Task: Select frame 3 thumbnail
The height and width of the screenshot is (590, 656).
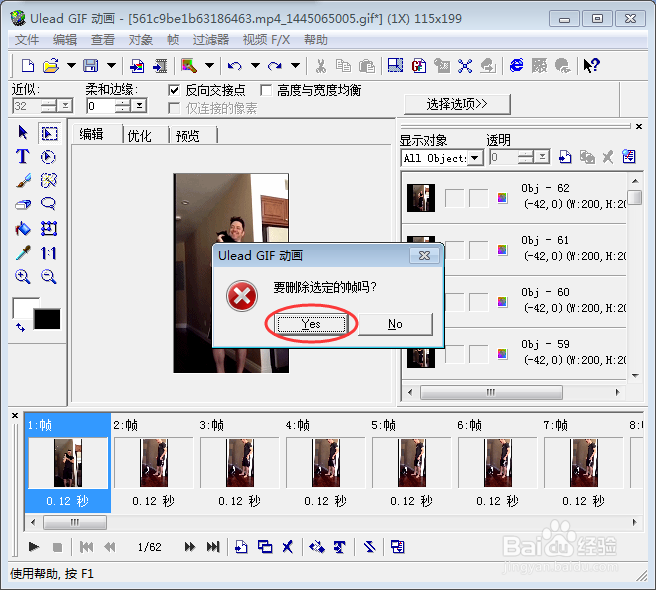Action: point(240,462)
